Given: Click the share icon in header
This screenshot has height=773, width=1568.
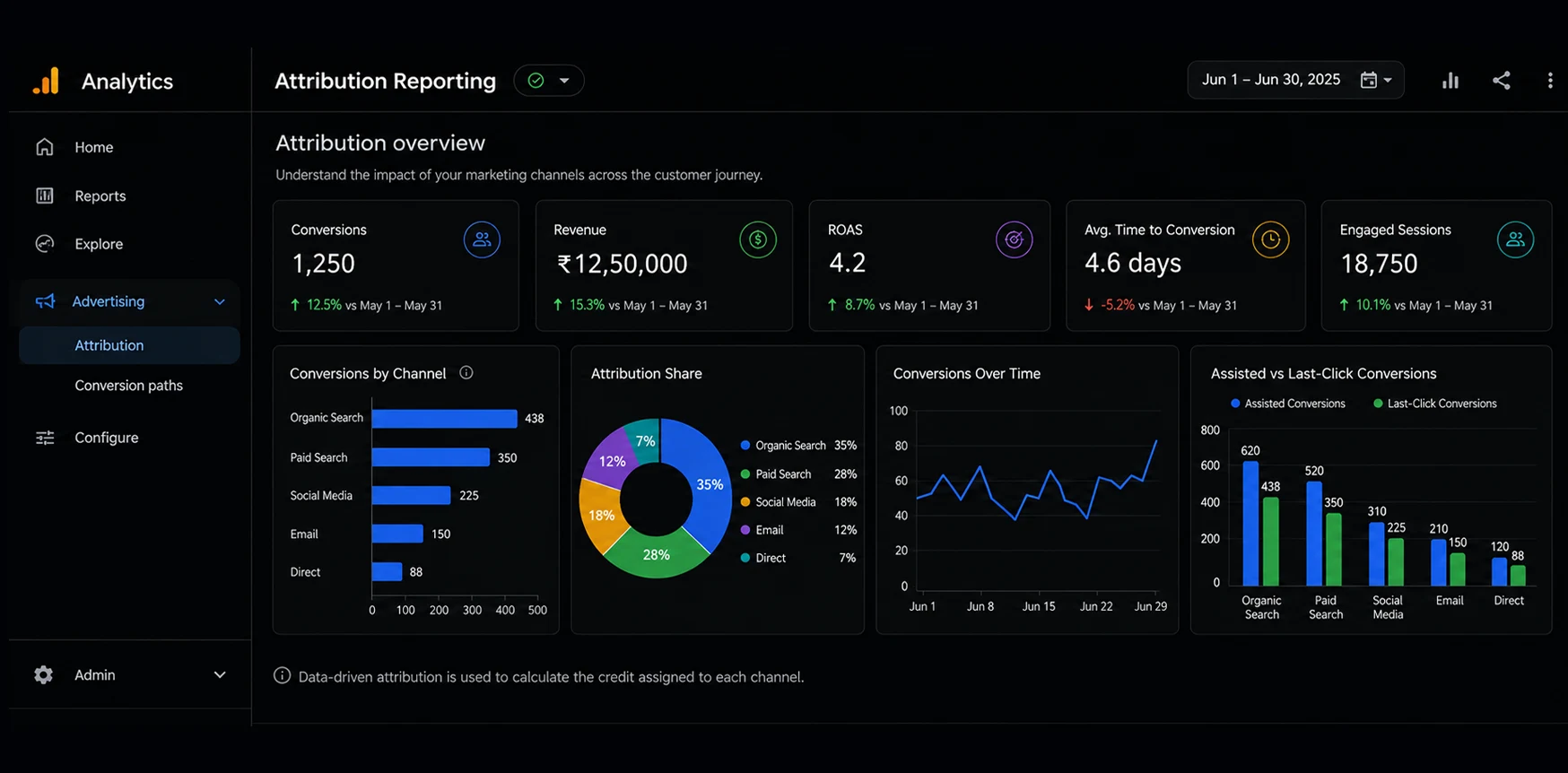Looking at the screenshot, I should (x=1502, y=81).
